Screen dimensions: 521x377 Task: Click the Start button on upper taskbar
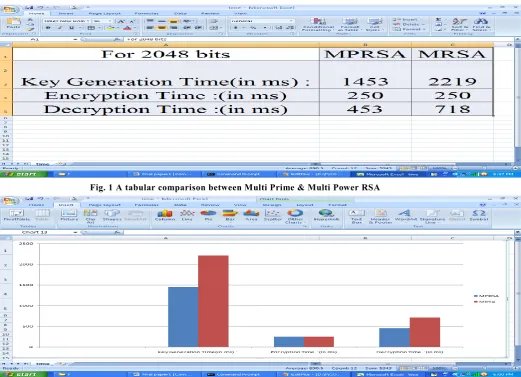coord(23,174)
